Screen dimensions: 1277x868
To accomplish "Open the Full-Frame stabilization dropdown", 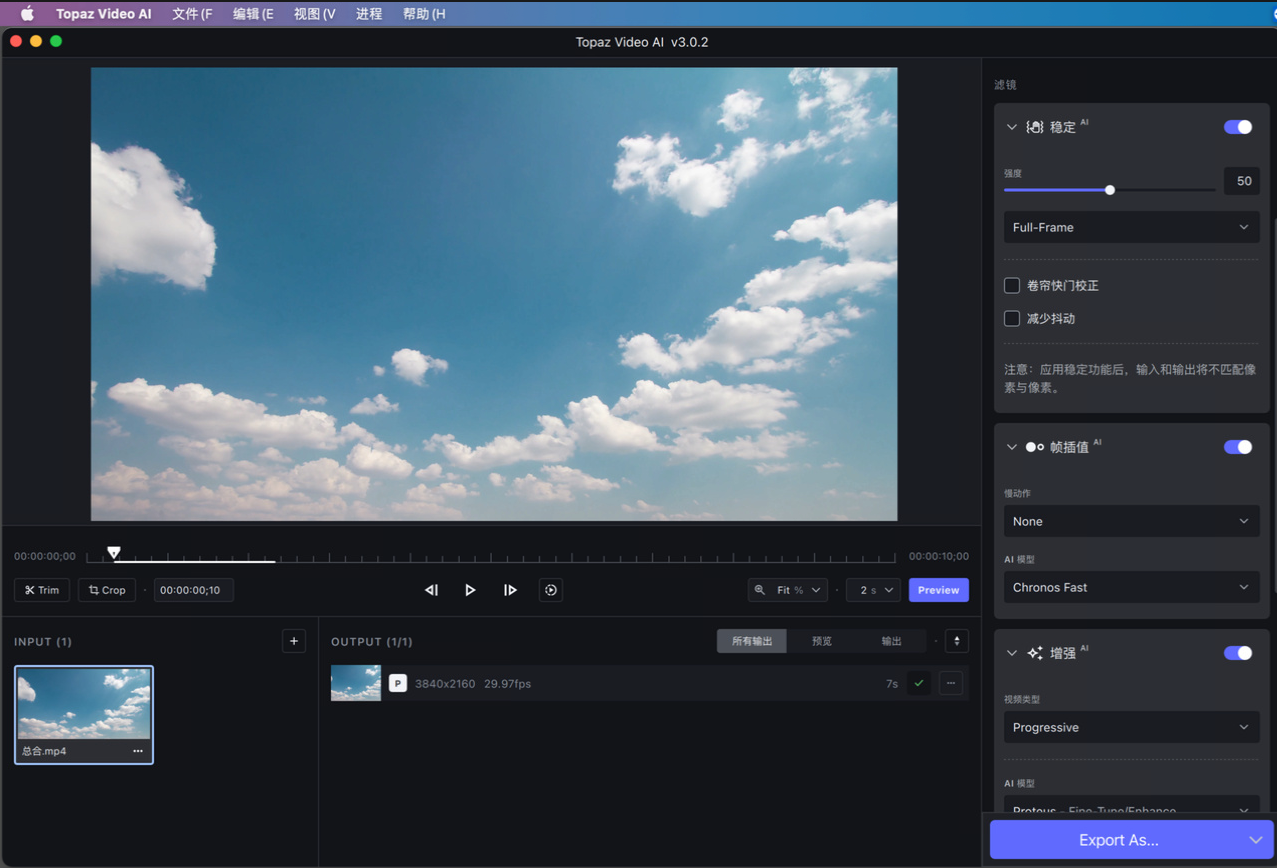I will tap(1130, 227).
